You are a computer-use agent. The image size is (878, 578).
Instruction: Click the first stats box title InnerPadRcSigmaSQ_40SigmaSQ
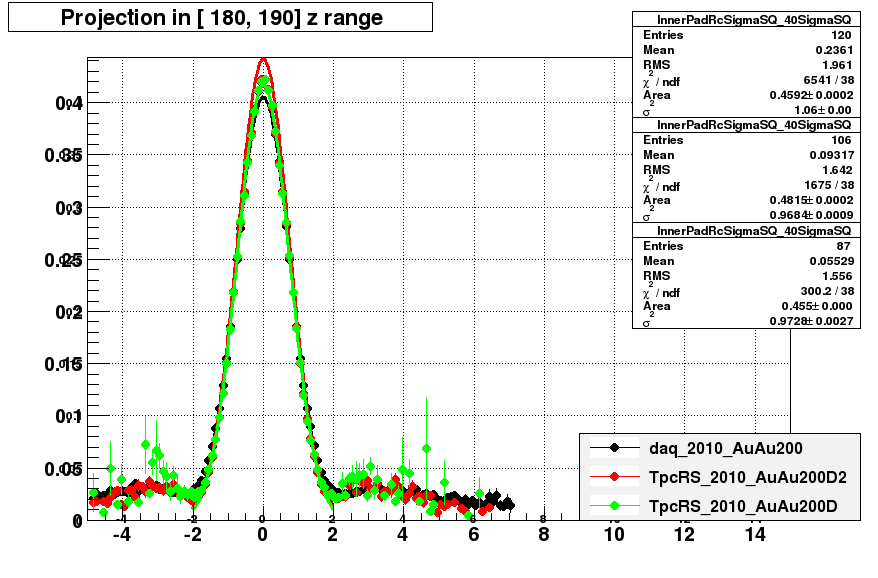tap(754, 20)
